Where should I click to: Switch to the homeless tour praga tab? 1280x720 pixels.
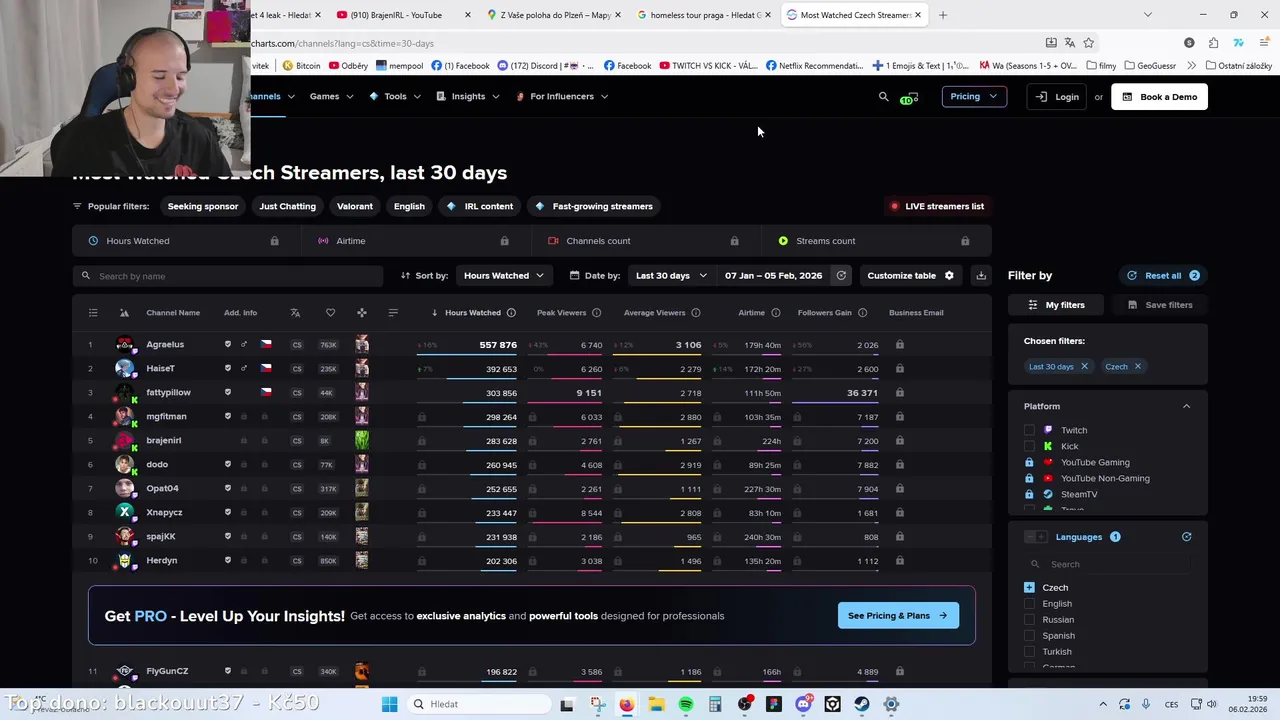(x=702, y=15)
